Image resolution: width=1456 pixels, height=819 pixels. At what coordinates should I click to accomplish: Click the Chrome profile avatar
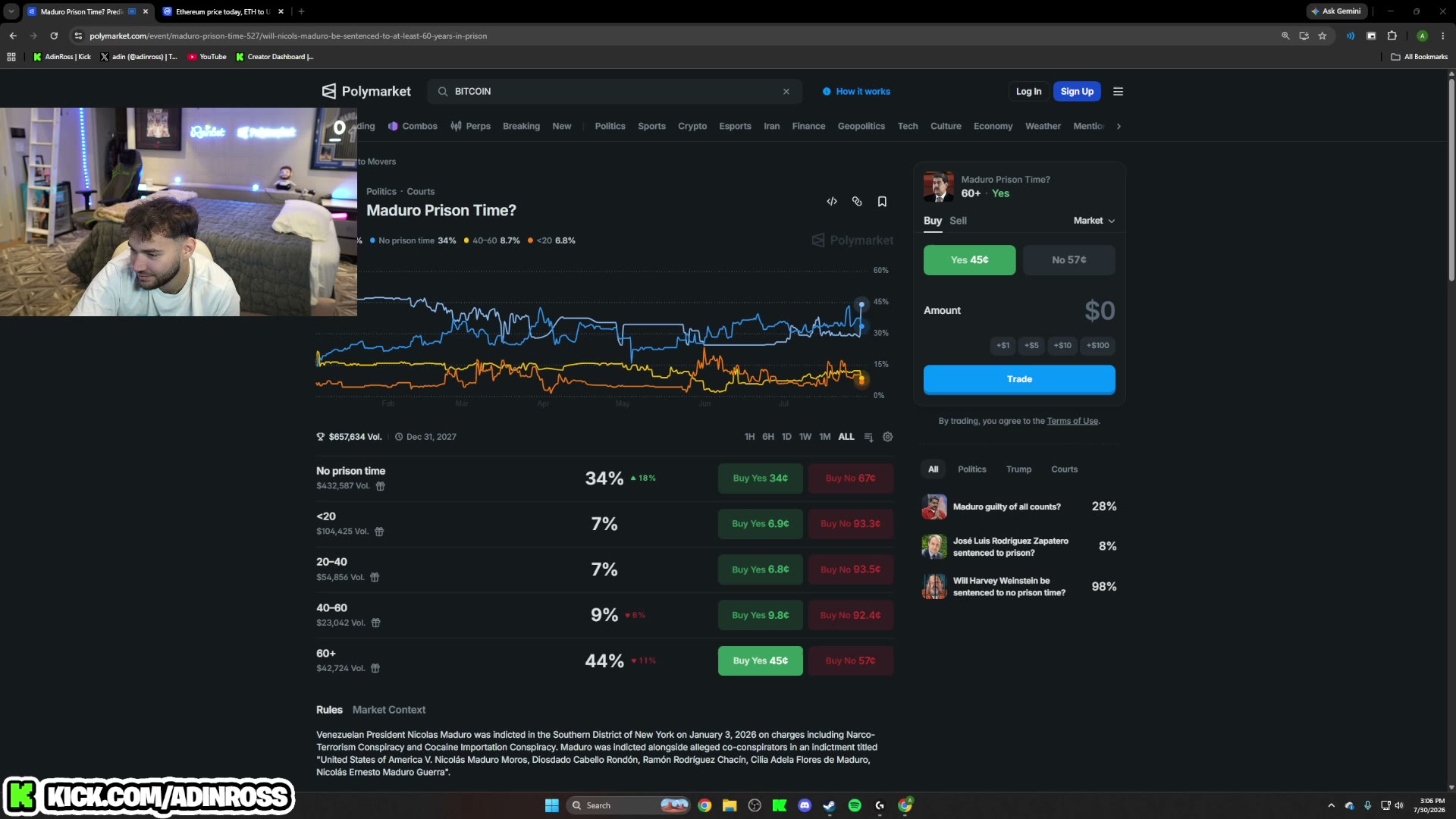(x=1423, y=36)
